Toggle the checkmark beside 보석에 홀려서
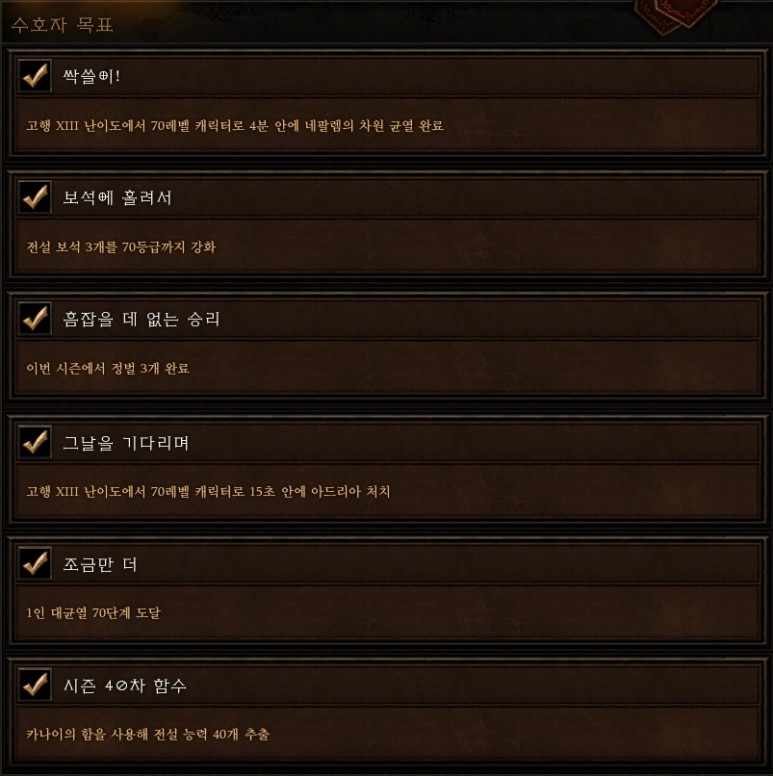The height and width of the screenshot is (776, 773). point(35,197)
